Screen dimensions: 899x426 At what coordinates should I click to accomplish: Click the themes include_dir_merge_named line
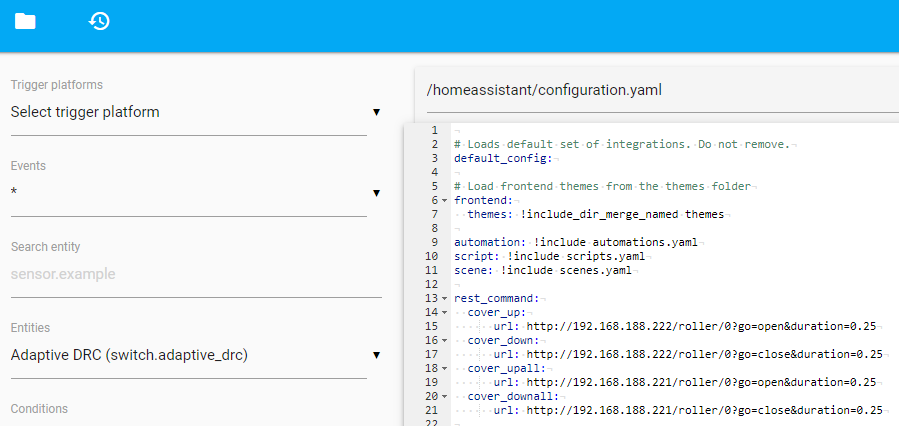pyautogui.click(x=596, y=214)
